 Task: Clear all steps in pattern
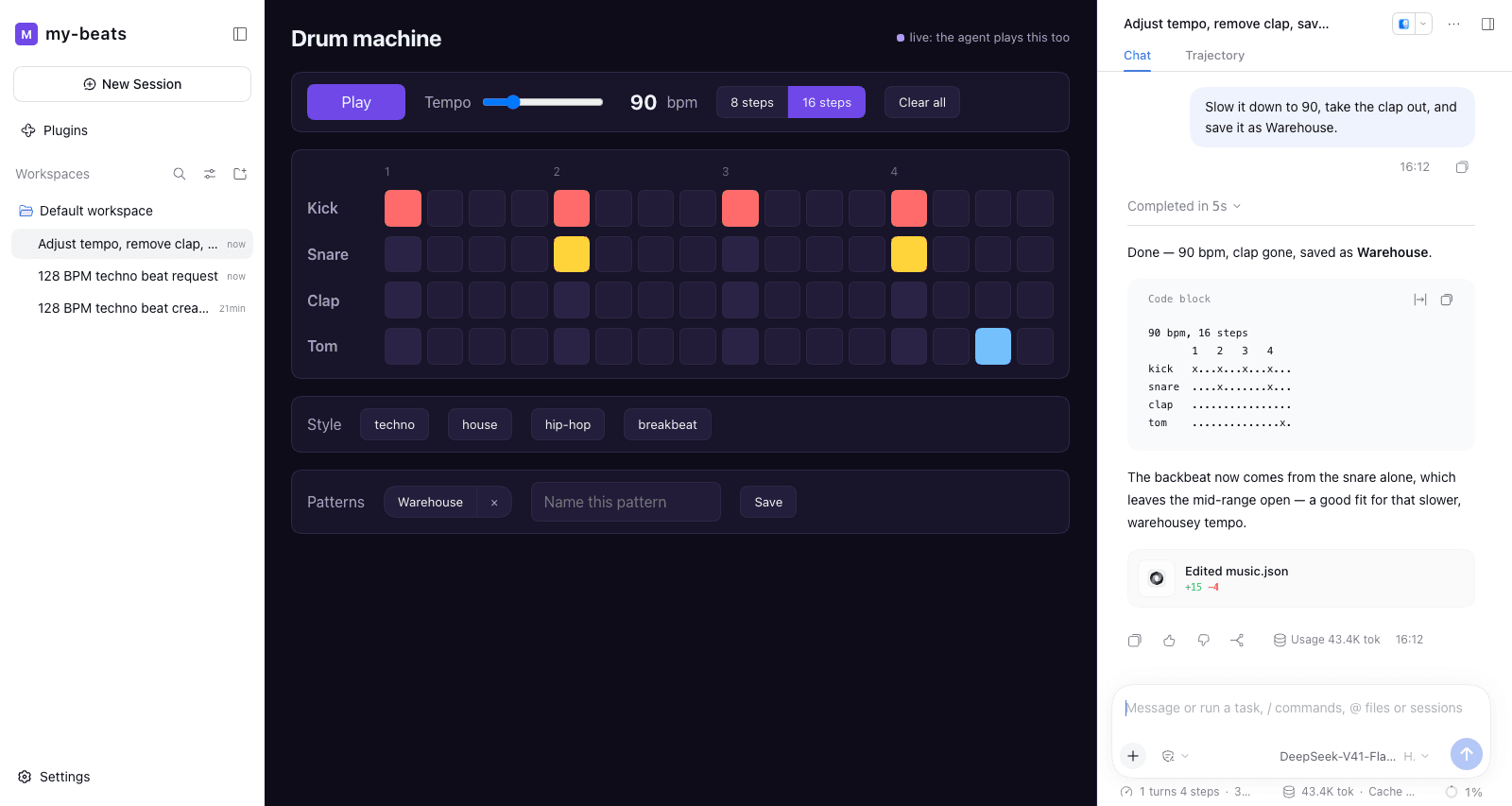[x=922, y=102]
